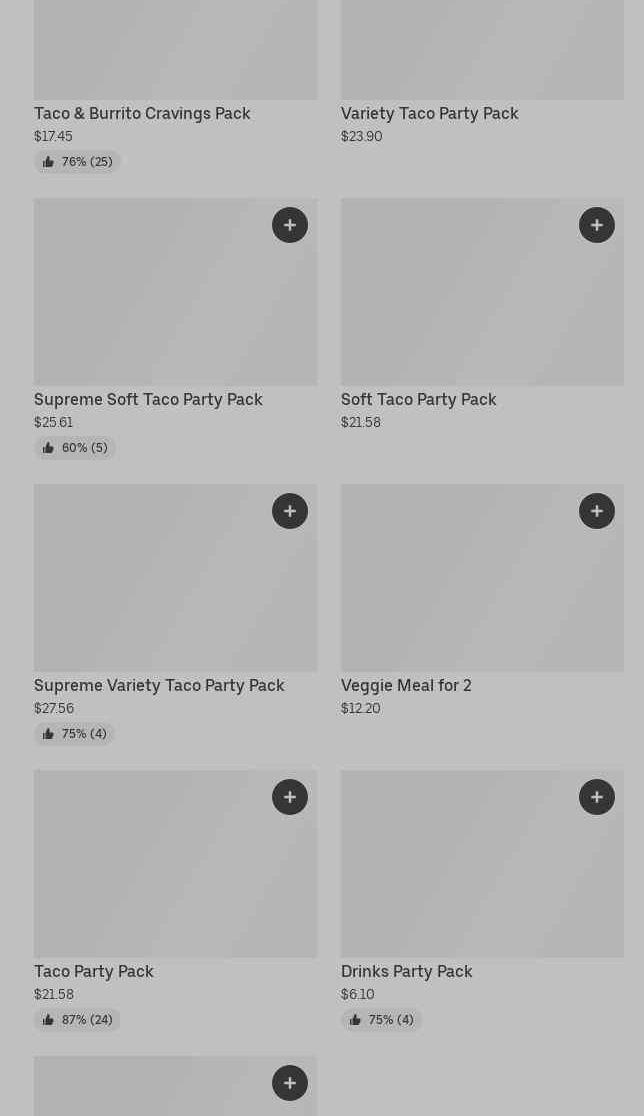Screen dimensions: 644x1116
Task: Open the Taco & Burrito Cravings Pack title
Action: 142,114
